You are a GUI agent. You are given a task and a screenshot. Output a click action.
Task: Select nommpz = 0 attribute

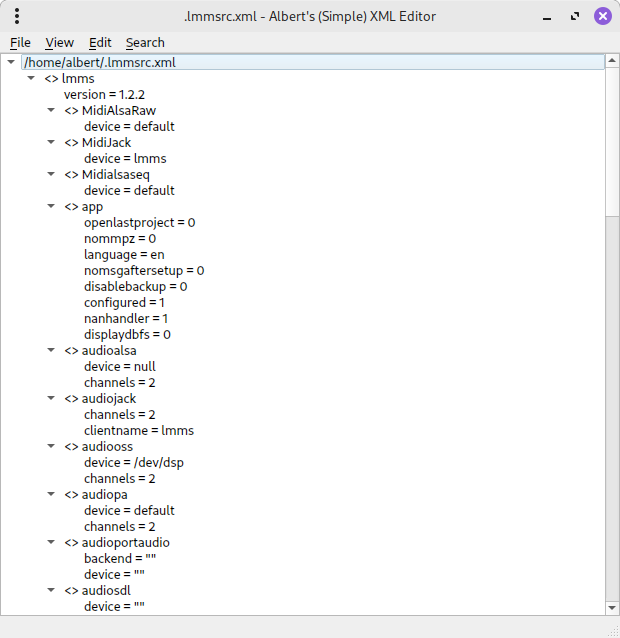click(x=120, y=238)
